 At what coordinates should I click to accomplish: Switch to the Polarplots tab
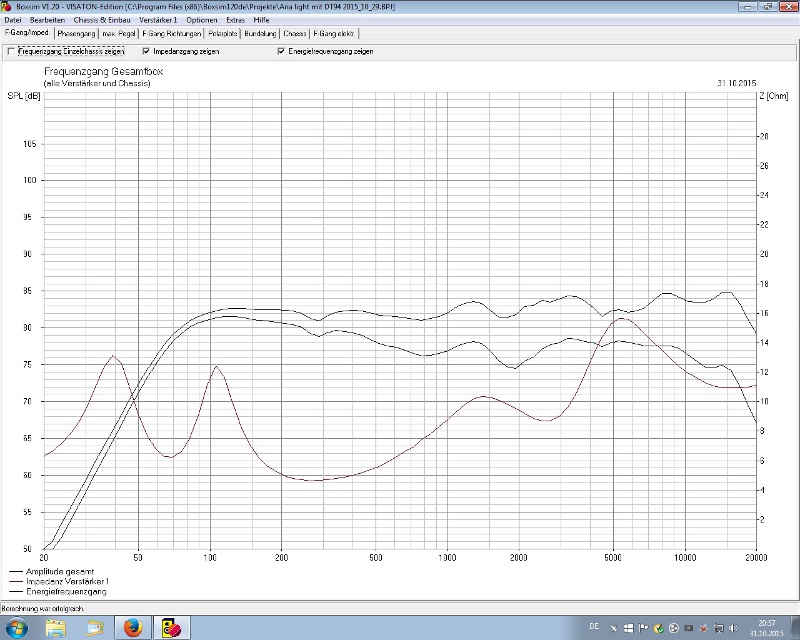[x=223, y=33]
